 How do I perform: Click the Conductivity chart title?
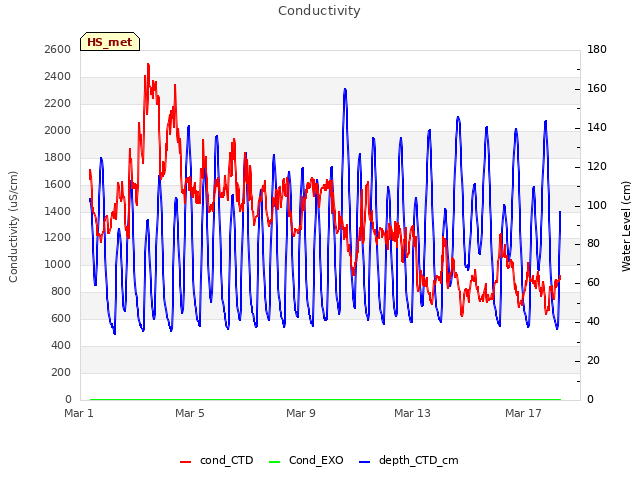pos(319,11)
